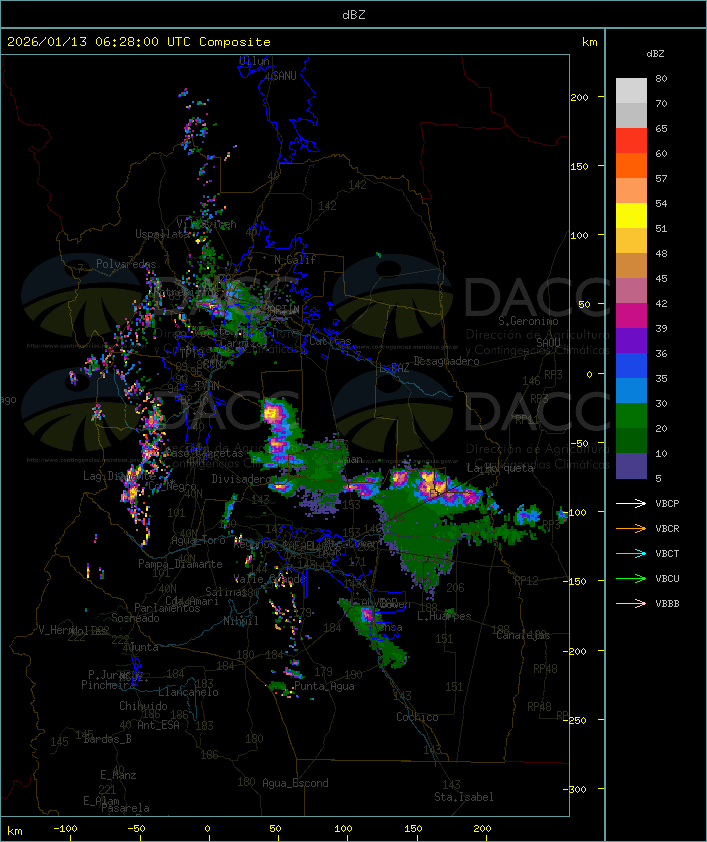Click the Sosneado place label
The image size is (707, 842).
135,618
